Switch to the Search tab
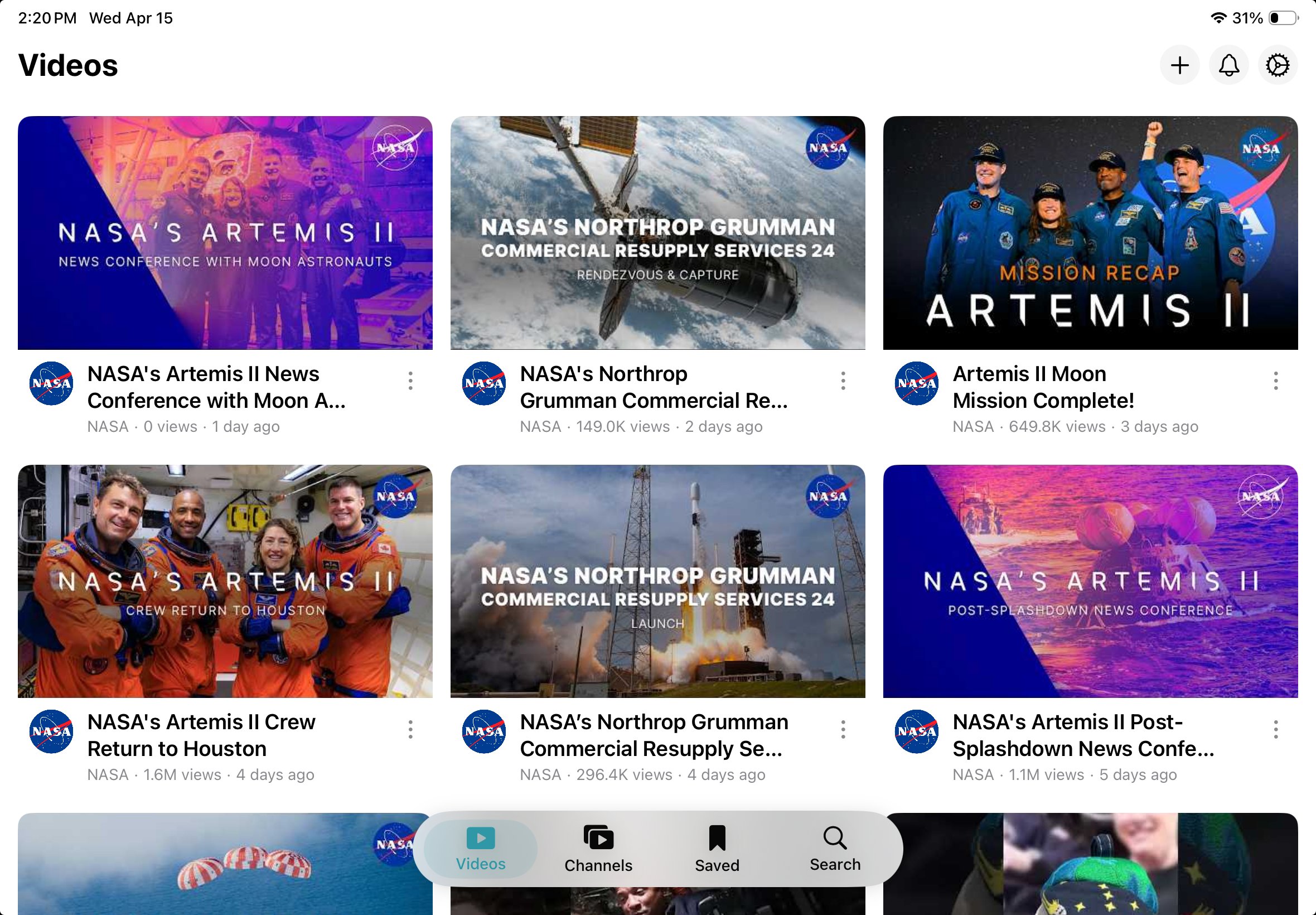This screenshot has width=1316, height=915. (835, 849)
